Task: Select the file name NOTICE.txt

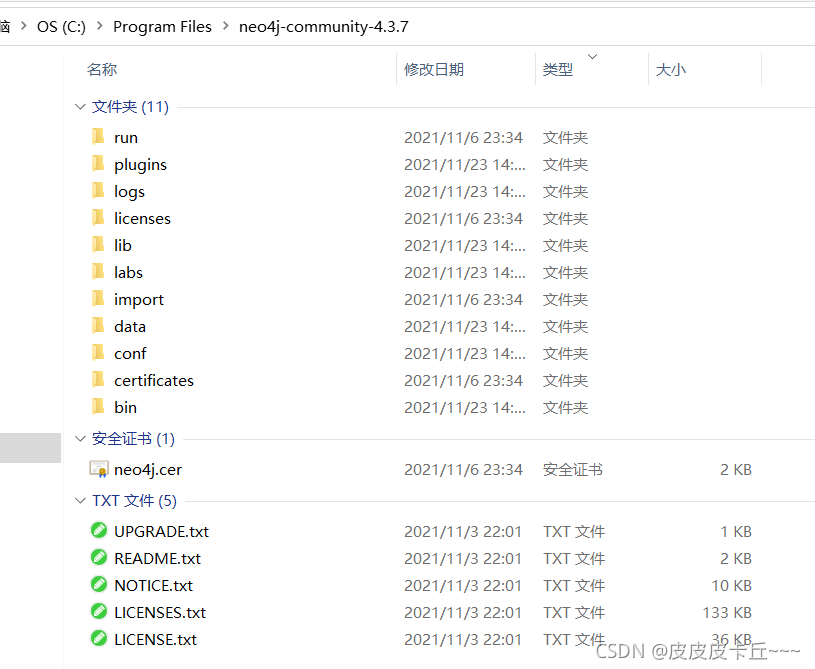Action: tap(153, 585)
